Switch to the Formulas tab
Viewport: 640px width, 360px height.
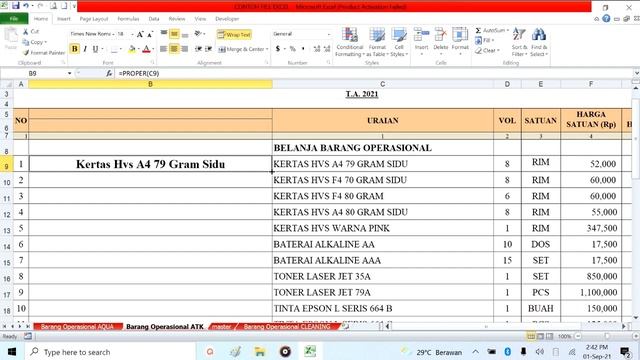click(128, 19)
